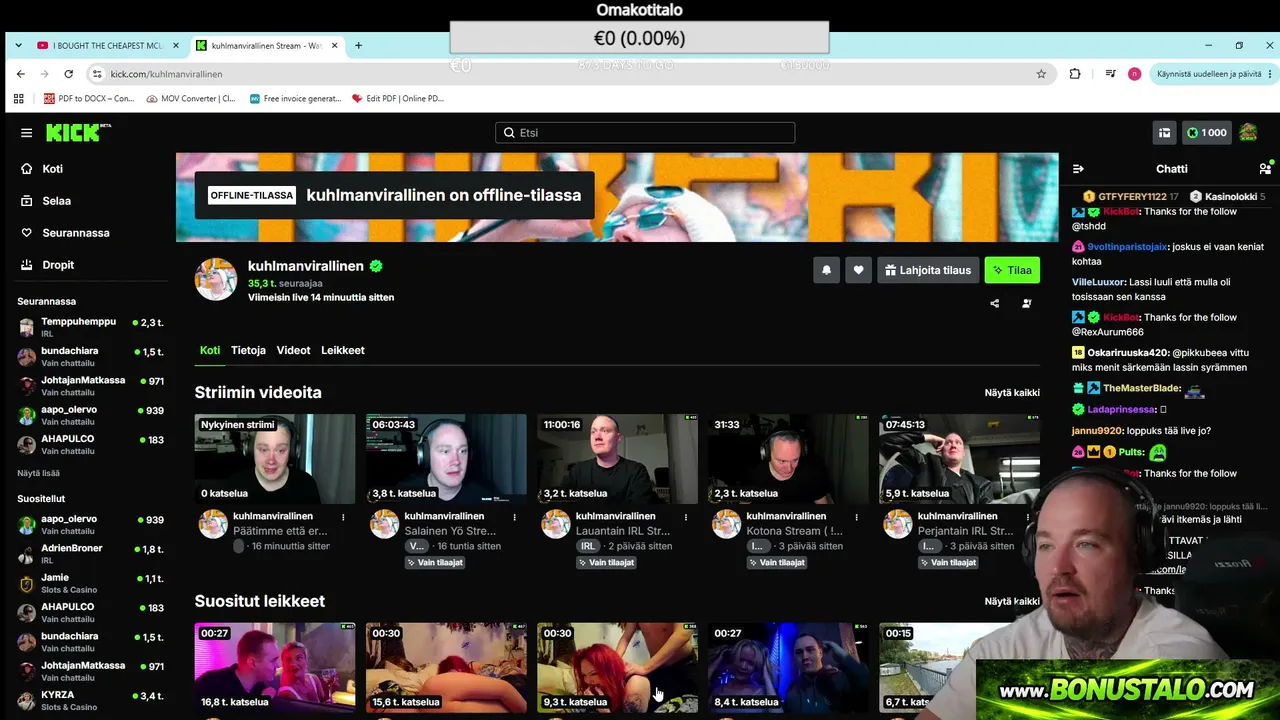Screen dimensions: 1280x720
Task: Select the Koti channel tab
Action: click(x=210, y=350)
